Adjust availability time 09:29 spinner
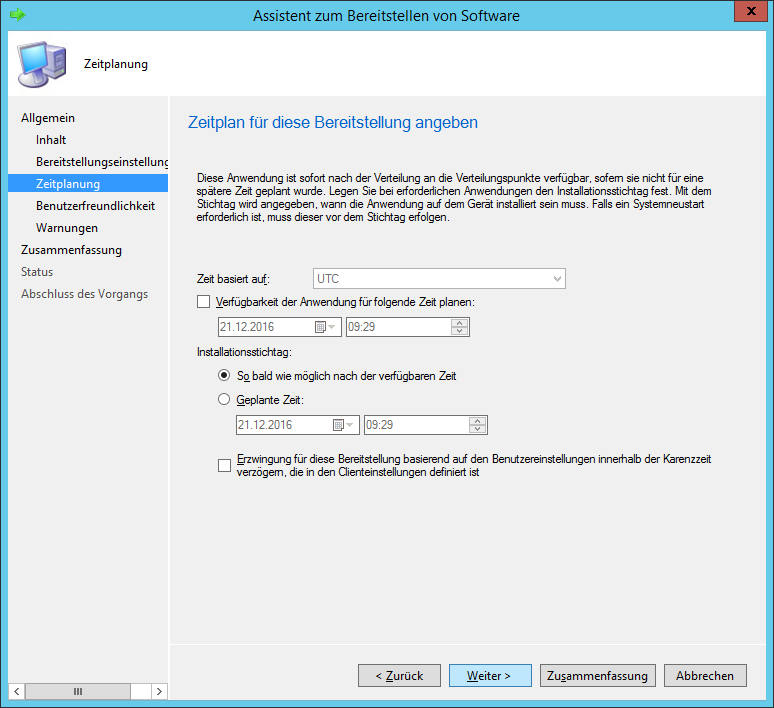 coord(459,327)
